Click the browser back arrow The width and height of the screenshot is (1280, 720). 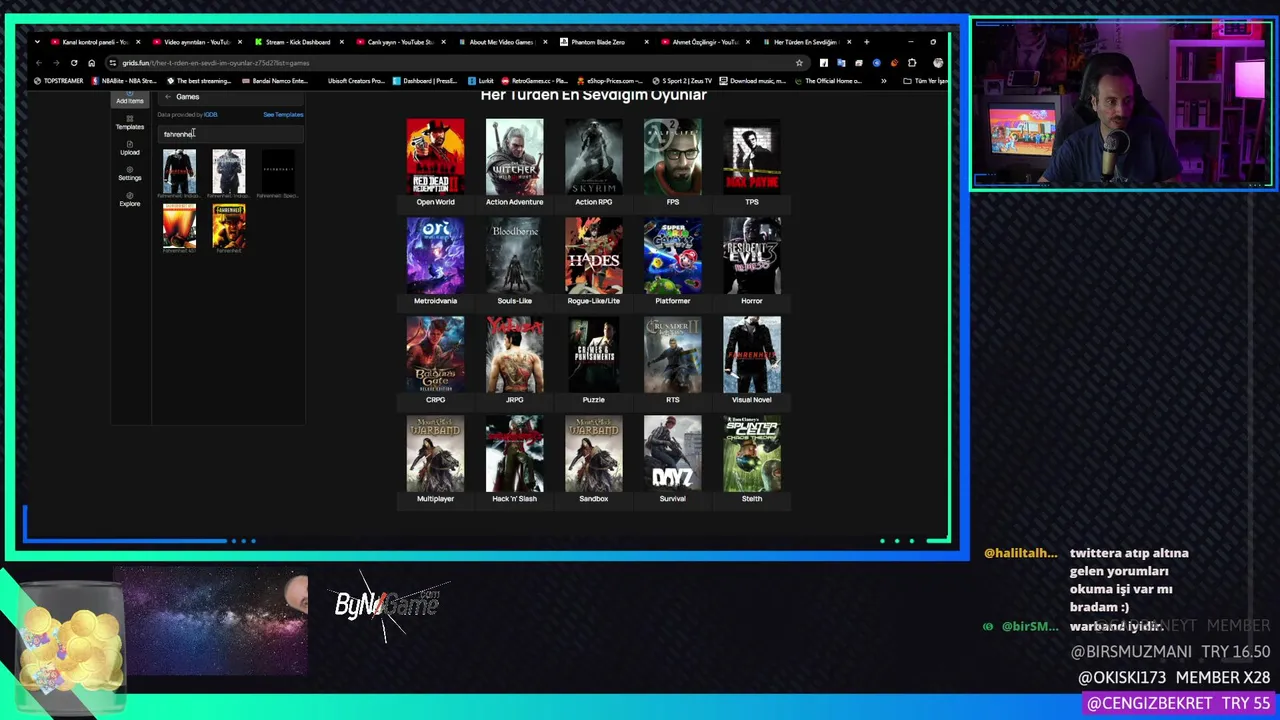pos(39,63)
